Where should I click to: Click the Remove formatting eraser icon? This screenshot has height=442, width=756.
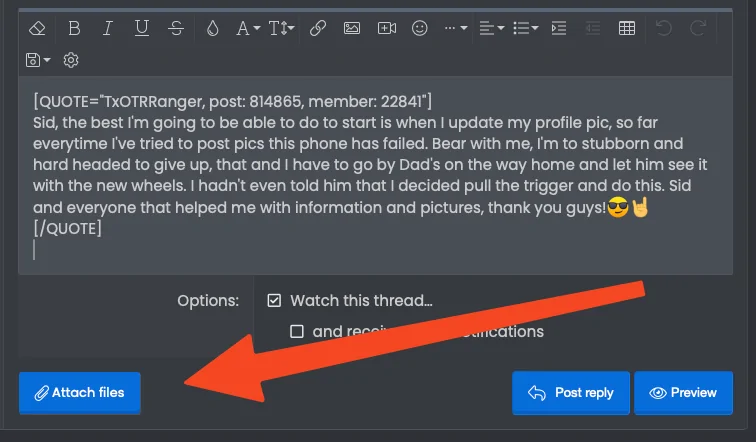pos(37,28)
